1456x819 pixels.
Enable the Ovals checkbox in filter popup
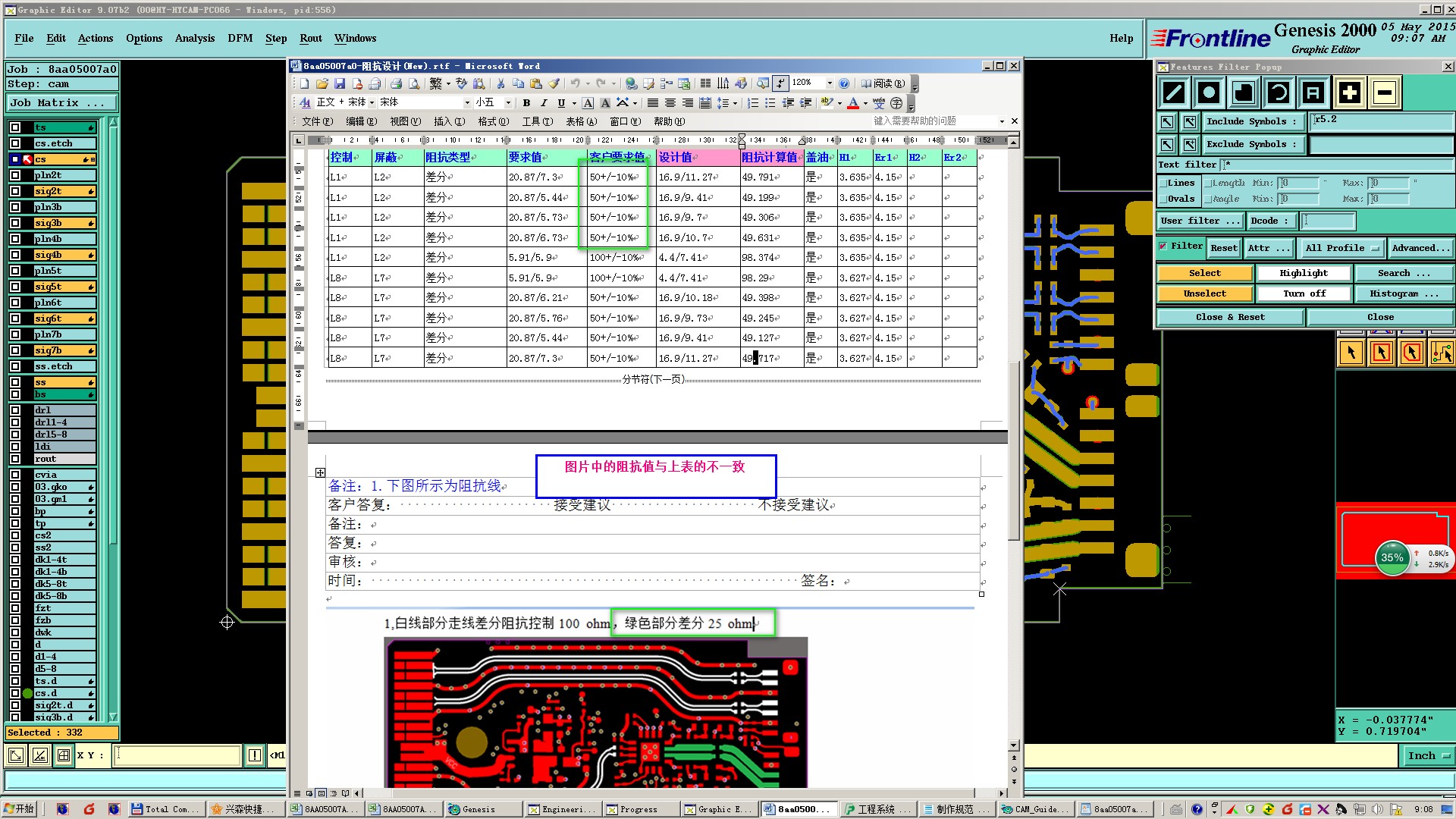pos(1163,199)
